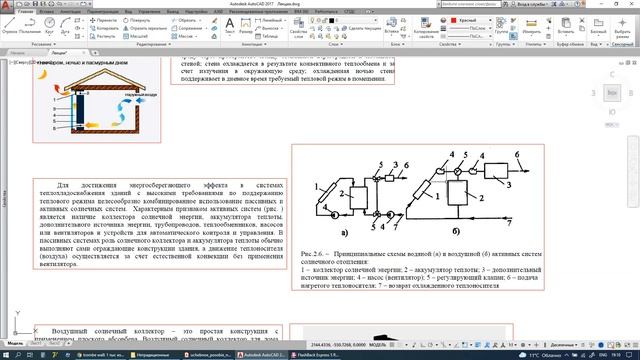Click the Вставить (Paste) icon
The height and width of the screenshot is (360, 640).
coord(566,26)
